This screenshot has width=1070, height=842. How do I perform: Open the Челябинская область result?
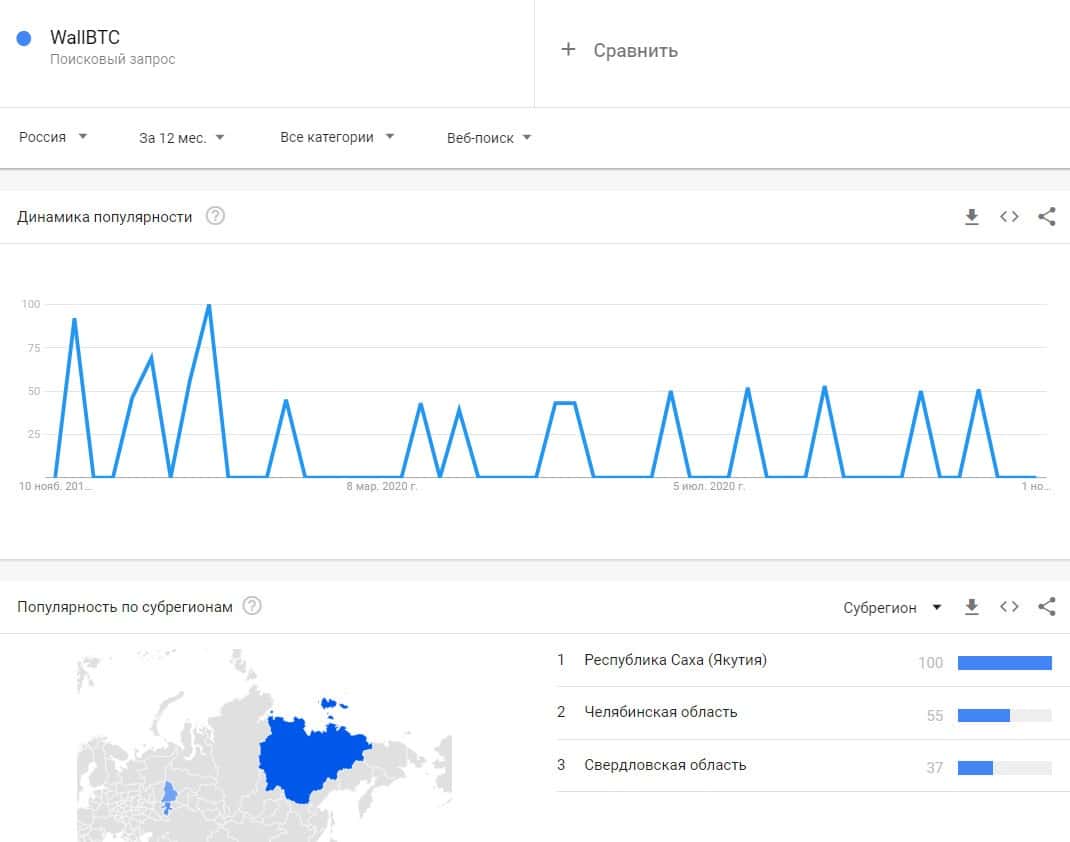point(660,712)
